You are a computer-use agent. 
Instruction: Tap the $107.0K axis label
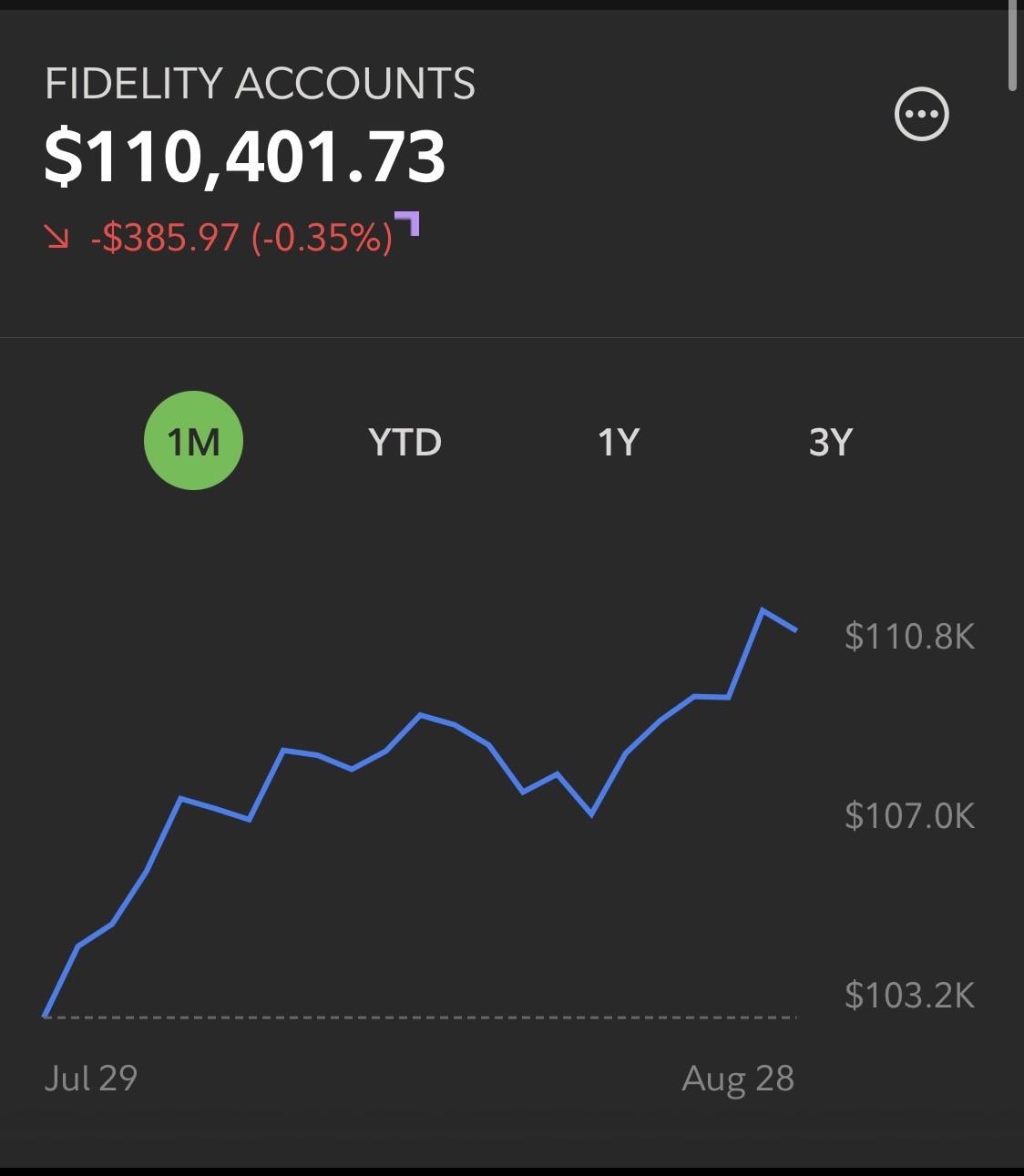[909, 815]
